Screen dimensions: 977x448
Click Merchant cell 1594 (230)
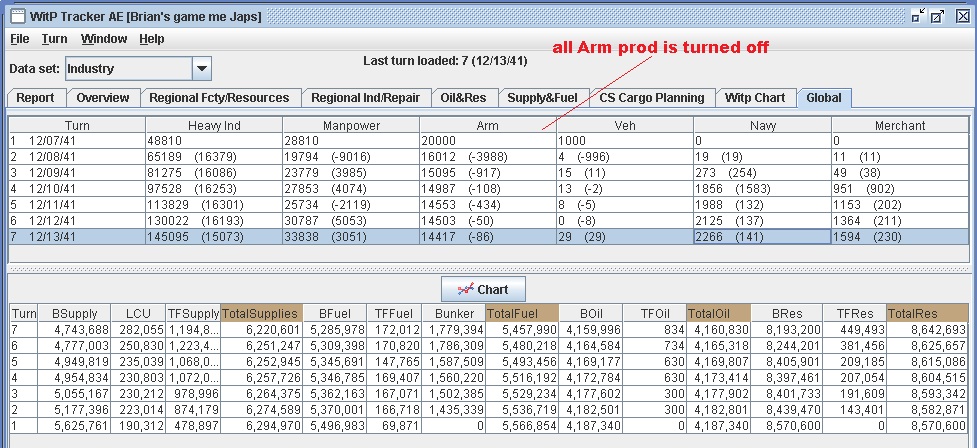(x=900, y=237)
